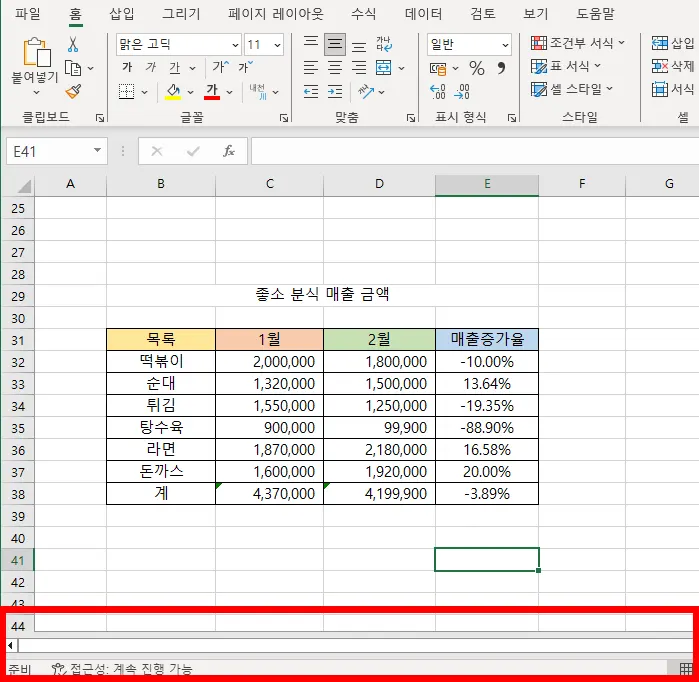Open the number format dropdown 일반
Screen dimensions: 699x682
point(469,45)
